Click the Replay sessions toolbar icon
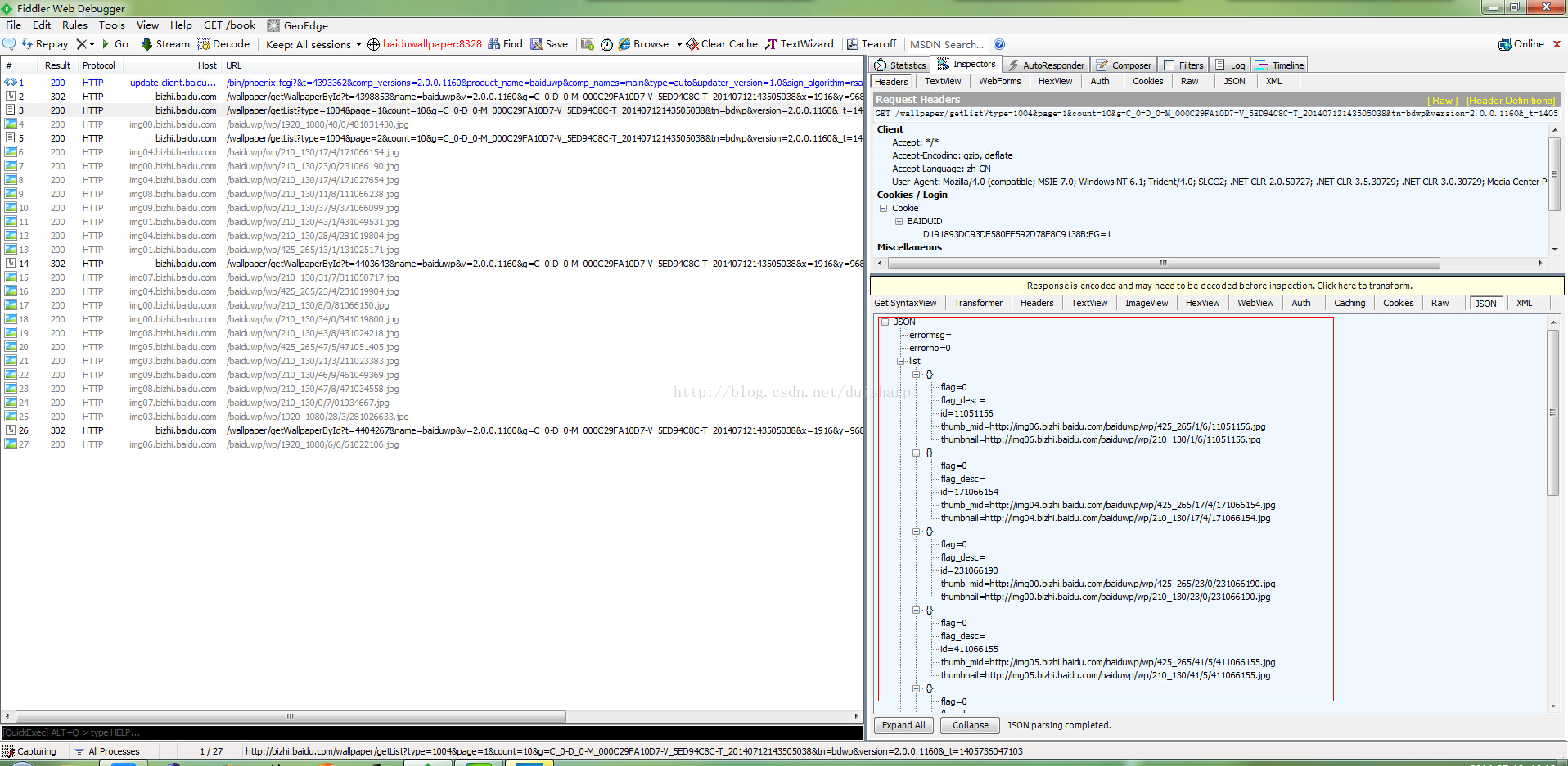Image resolution: width=1568 pixels, height=766 pixels. [x=27, y=44]
